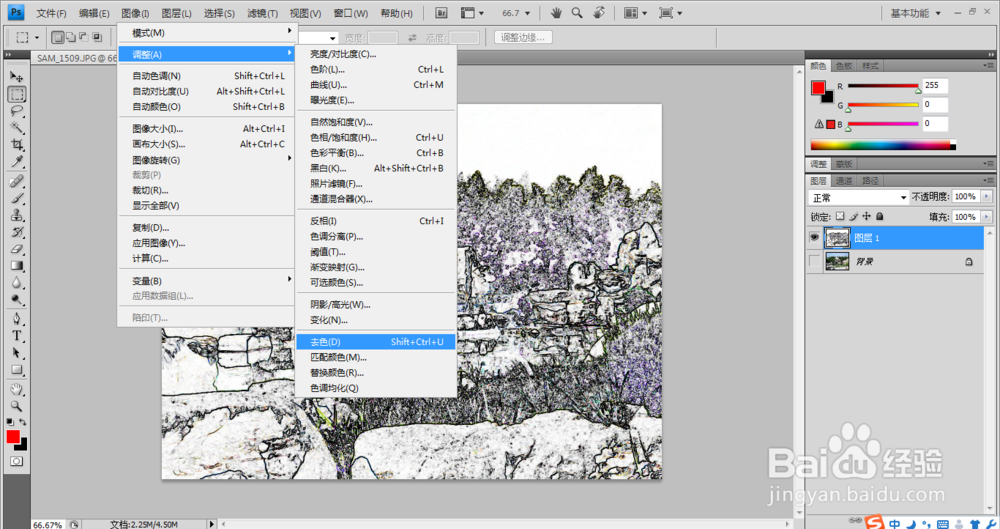This screenshot has height=529, width=1000.
Task: Switch to the 路径 Paths tab
Action: pos(870,181)
